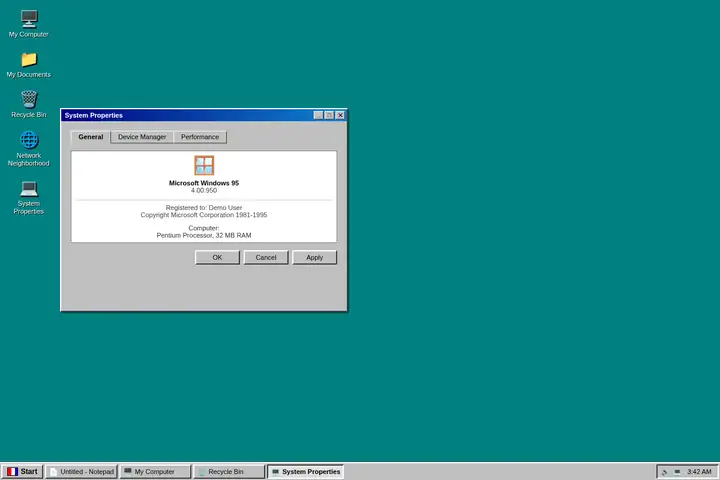
Task: Click the version number 4.00.950
Action: click(x=204, y=190)
